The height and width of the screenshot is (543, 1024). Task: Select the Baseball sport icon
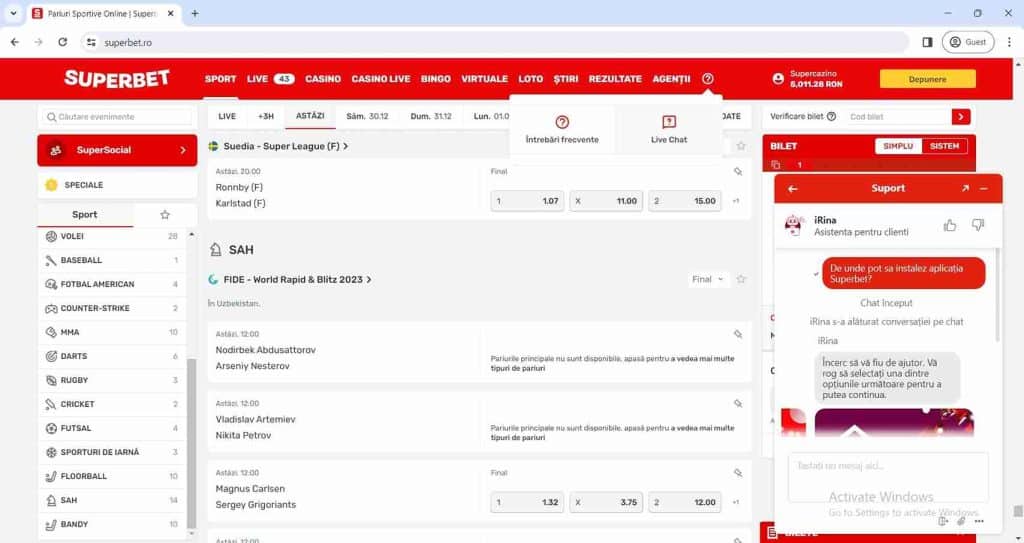(x=51, y=260)
